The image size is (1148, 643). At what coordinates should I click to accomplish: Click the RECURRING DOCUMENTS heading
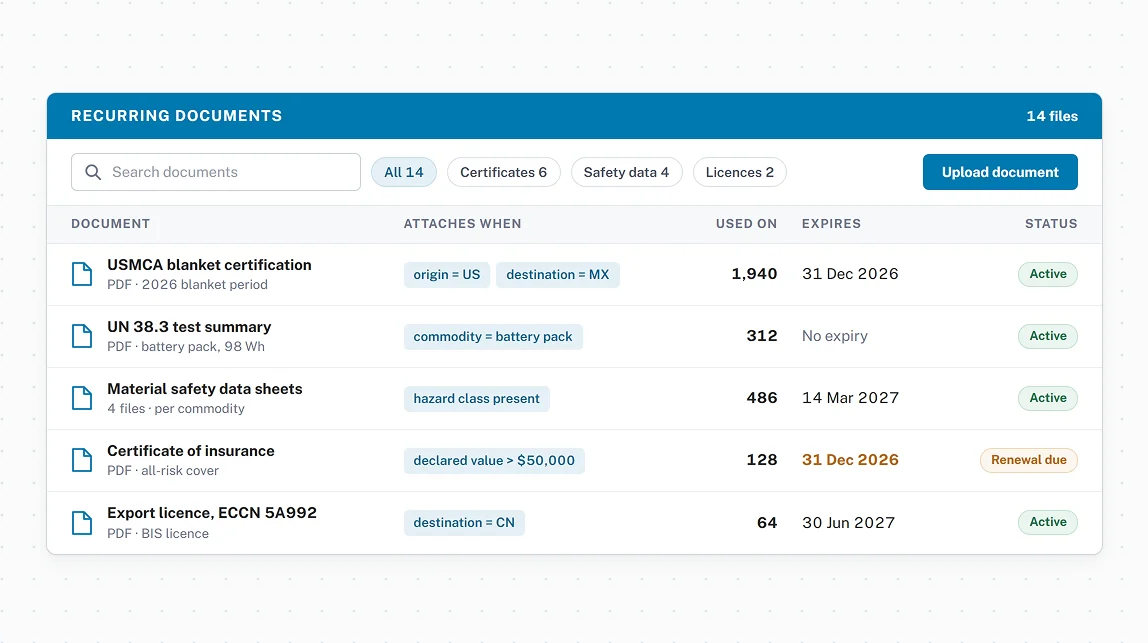click(176, 116)
